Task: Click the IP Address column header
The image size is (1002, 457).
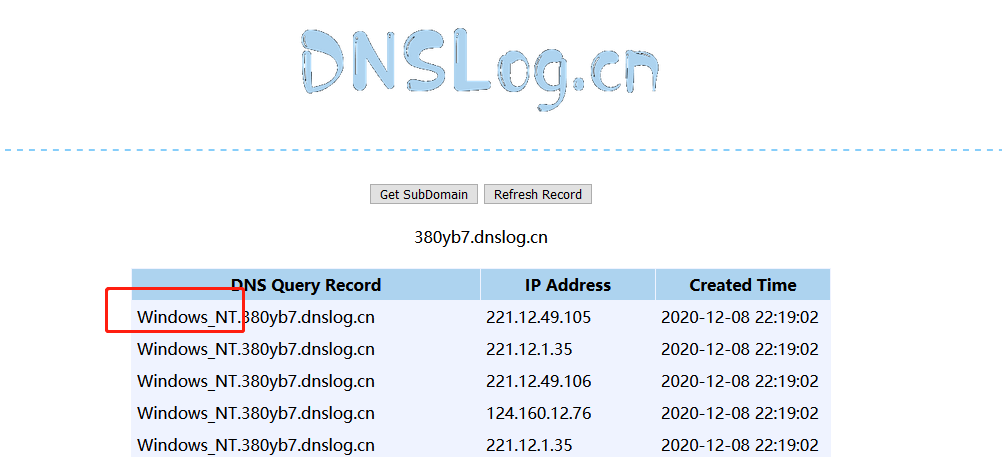Action: 567,284
